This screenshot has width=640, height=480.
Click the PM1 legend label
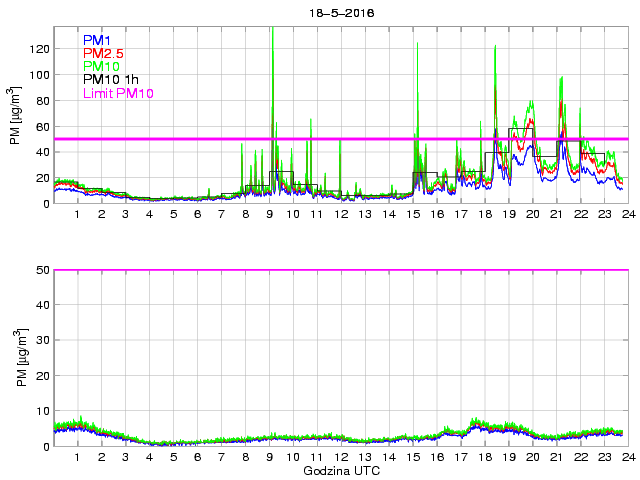pyautogui.click(x=97, y=40)
